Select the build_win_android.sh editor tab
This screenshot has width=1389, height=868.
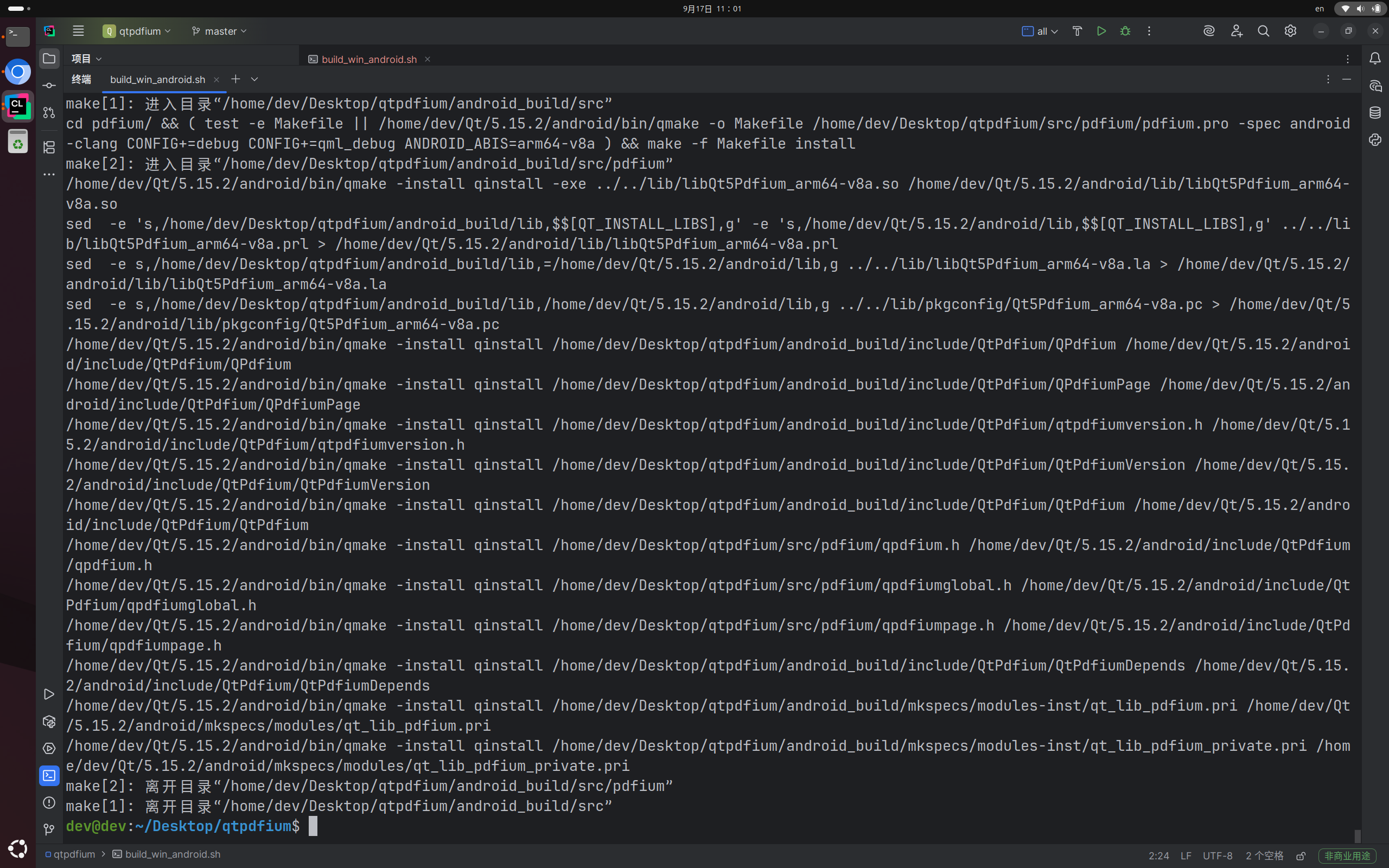pos(368,59)
